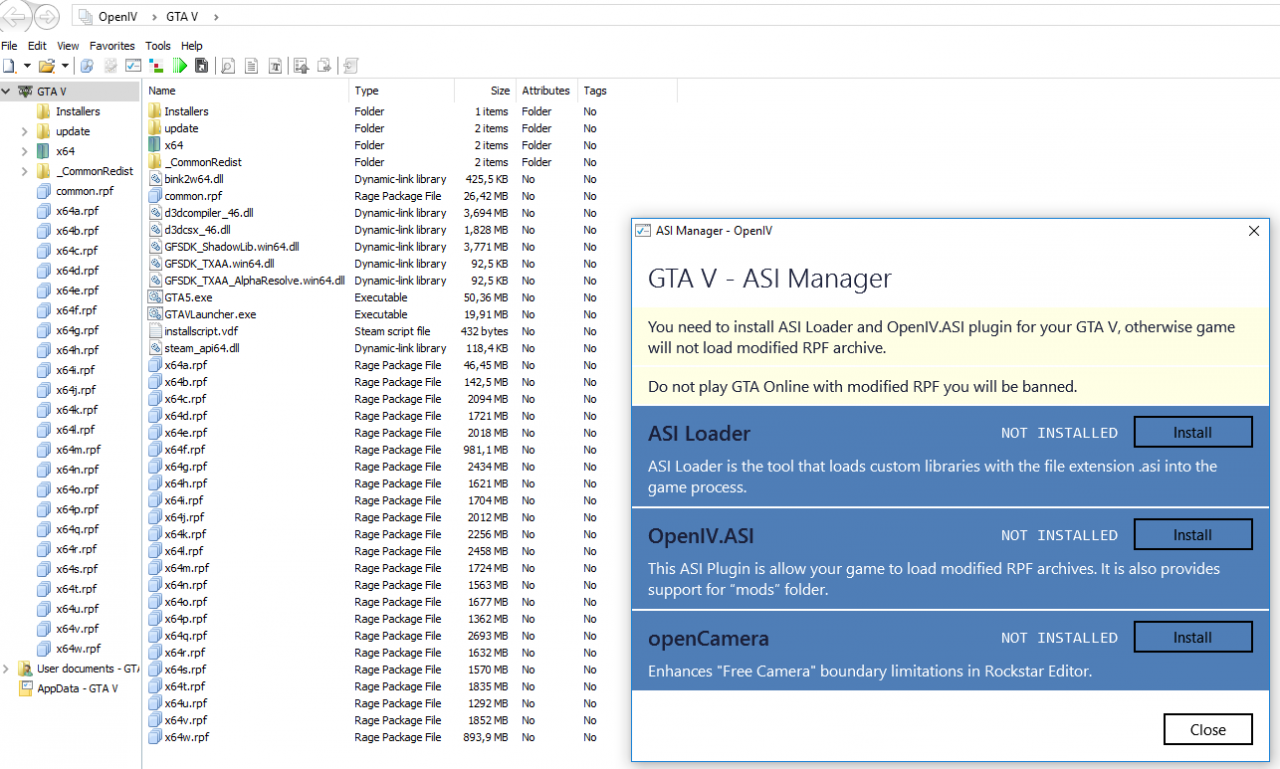Click the plain text page toolbar icon
The image size is (1280, 769).
pos(251,66)
